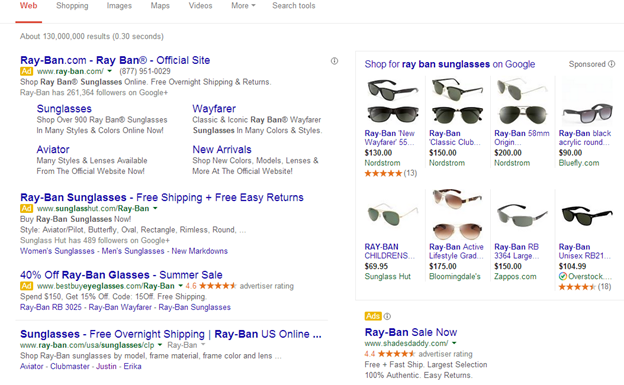Open Sunglasses Free Overnight Shipping result title
624x385 pixels.
[x=171, y=334]
